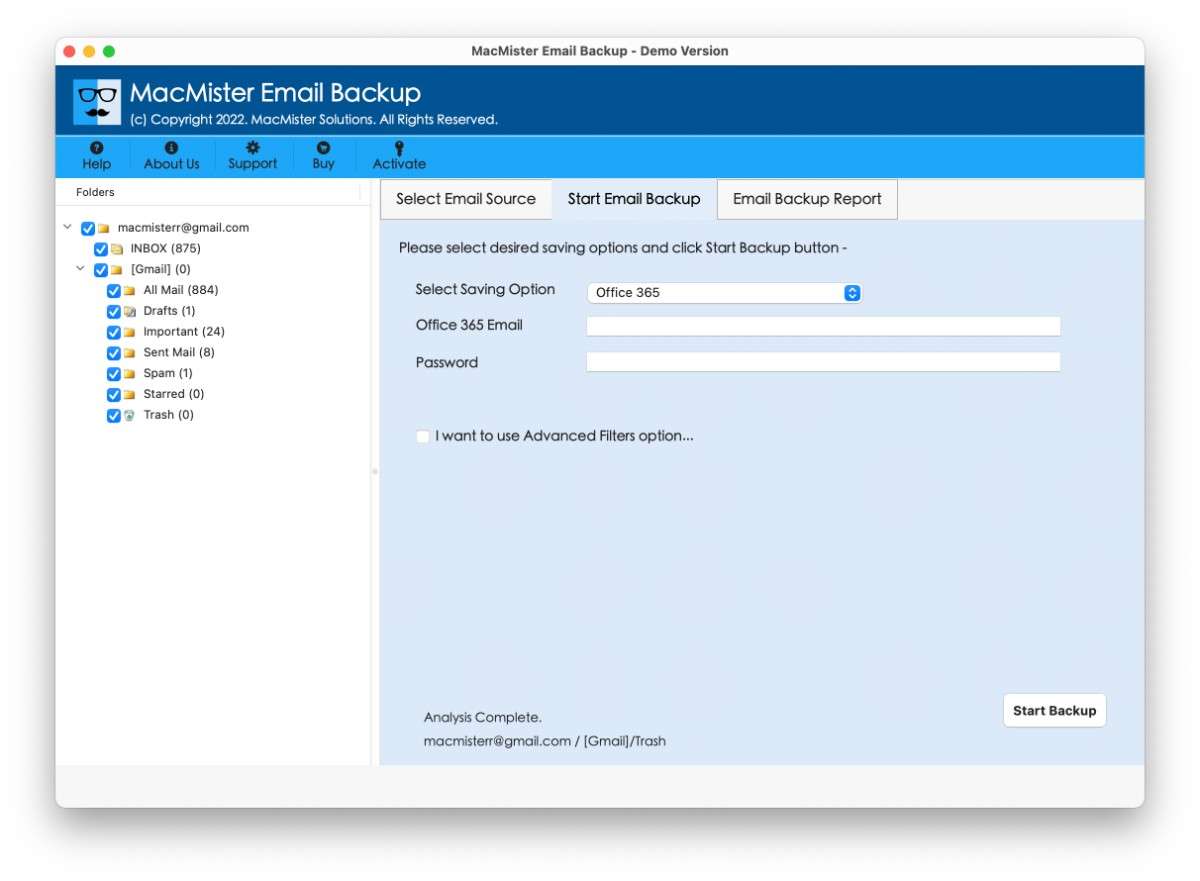Click the All Mail folder icon

(x=129, y=291)
